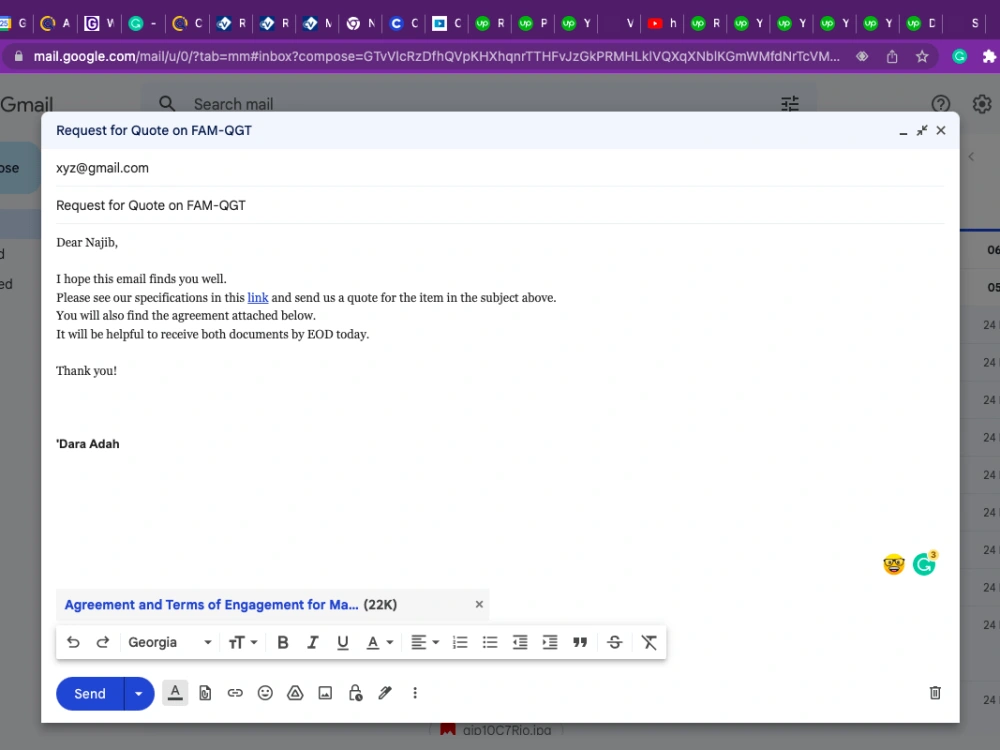Open Grammarly extension in browser toolbar
The height and width of the screenshot is (750, 1000).
[x=959, y=57]
